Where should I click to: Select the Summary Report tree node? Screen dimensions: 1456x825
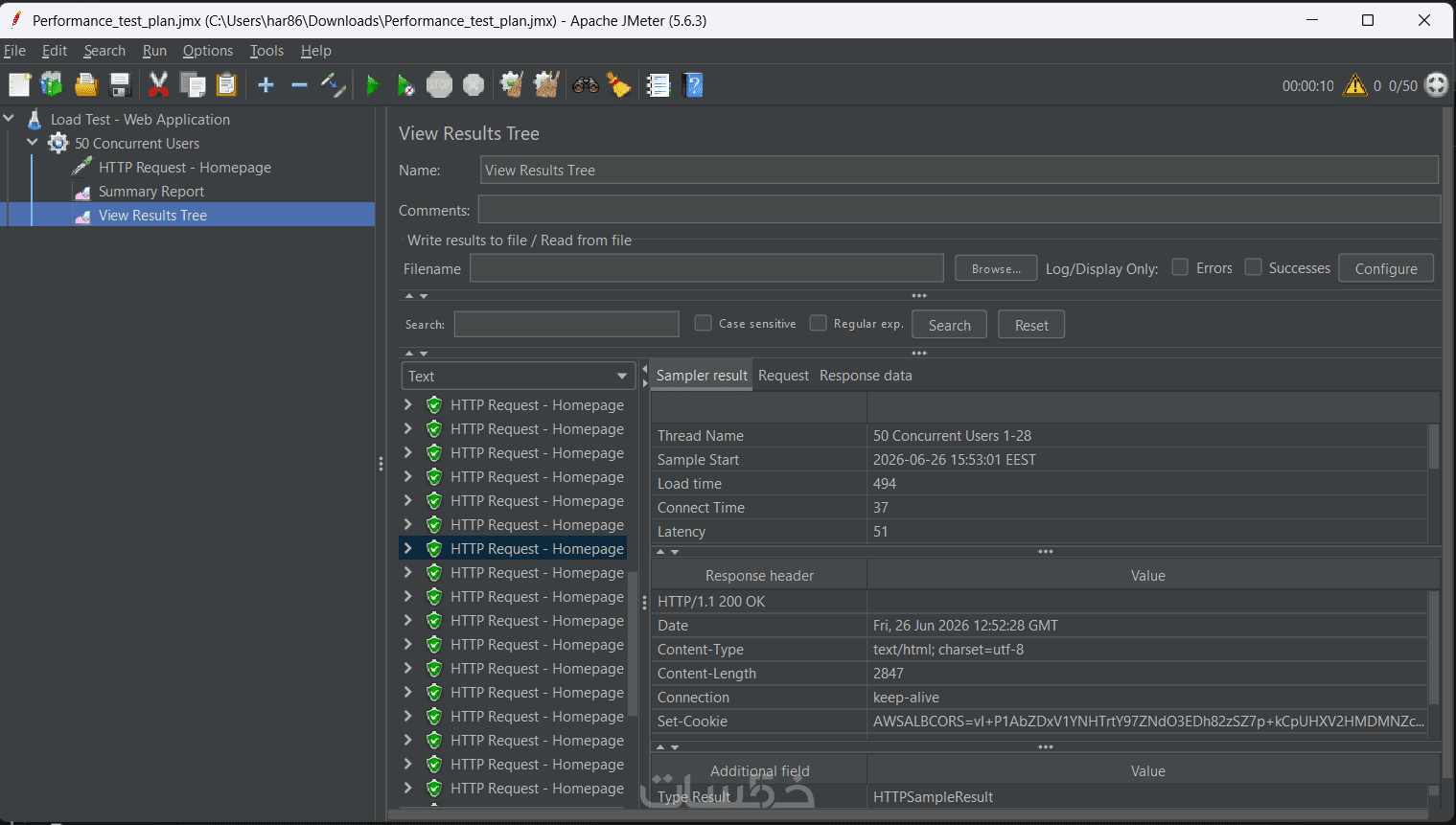pyautogui.click(x=150, y=191)
